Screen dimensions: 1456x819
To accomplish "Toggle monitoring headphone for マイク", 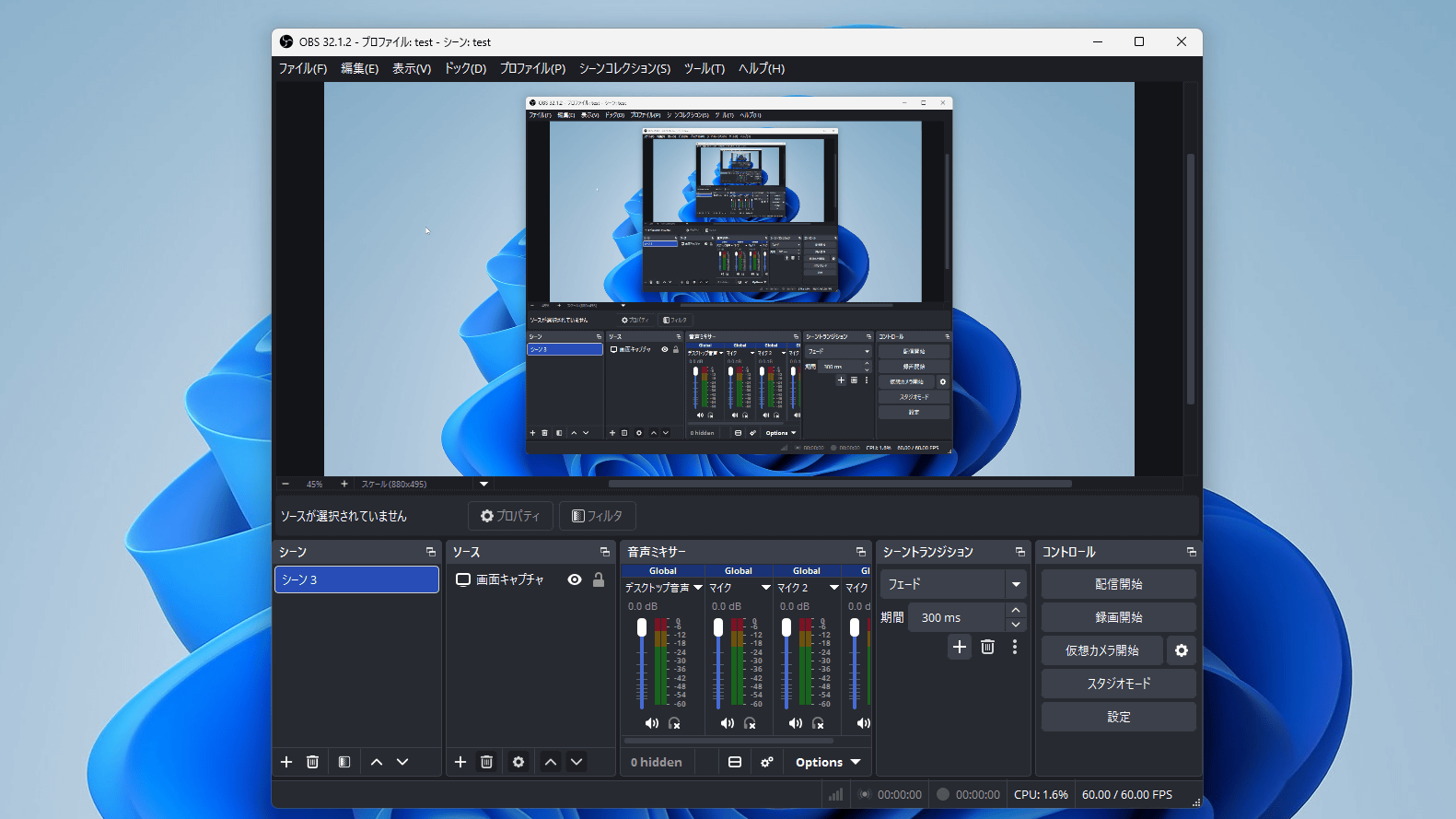I will 750,723.
